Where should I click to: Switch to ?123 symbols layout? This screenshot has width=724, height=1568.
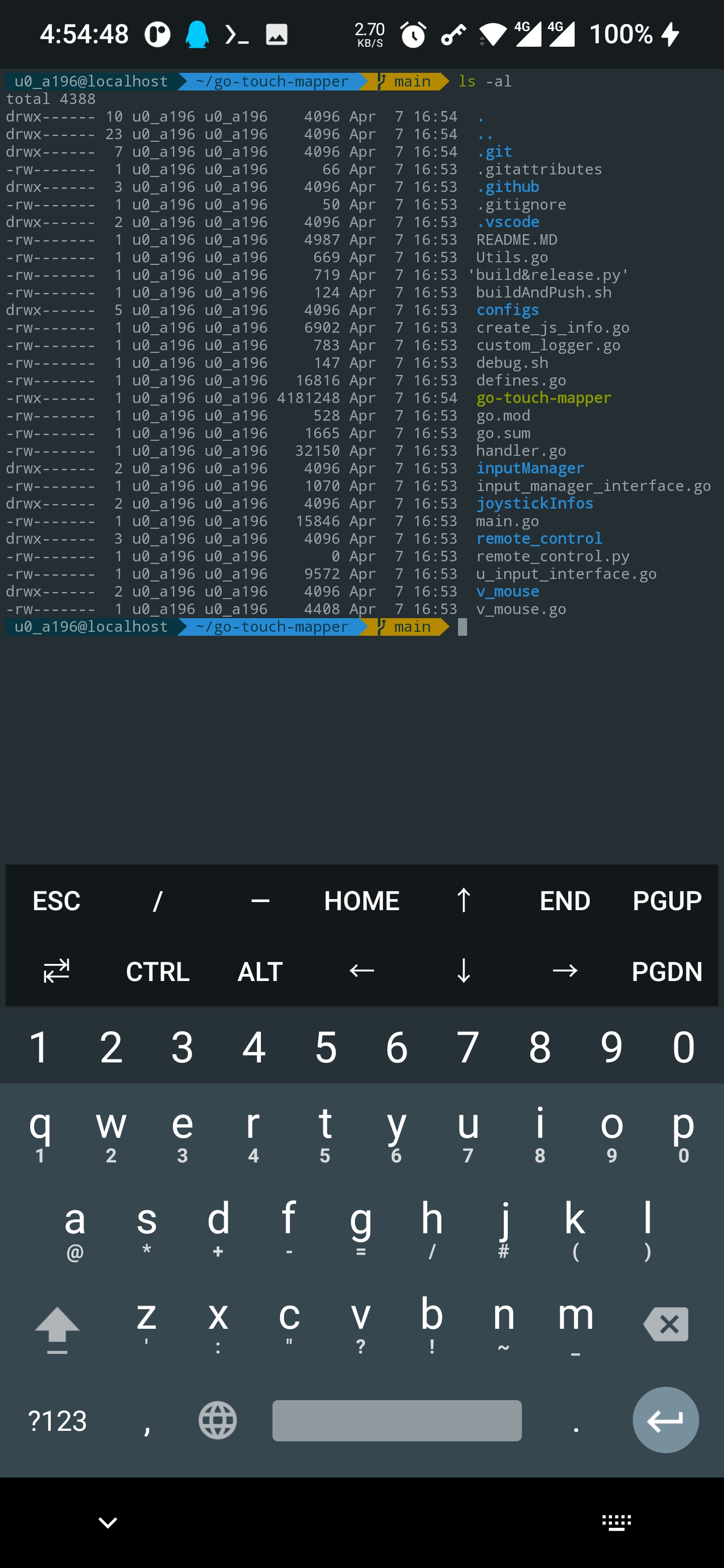[57, 1421]
